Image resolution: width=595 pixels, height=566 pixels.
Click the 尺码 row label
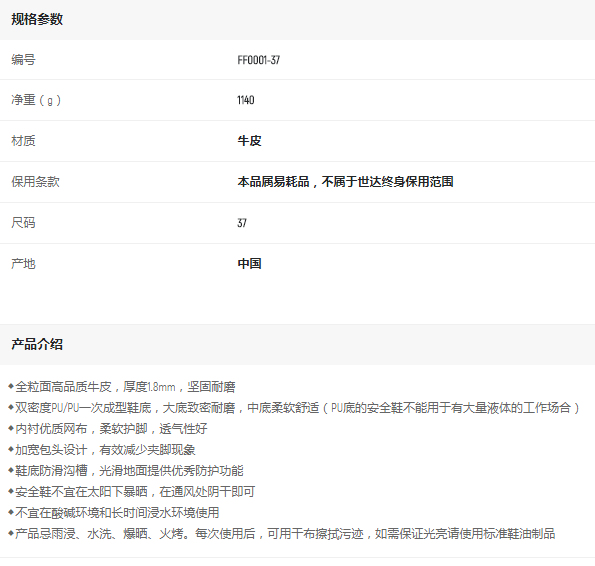(x=23, y=223)
